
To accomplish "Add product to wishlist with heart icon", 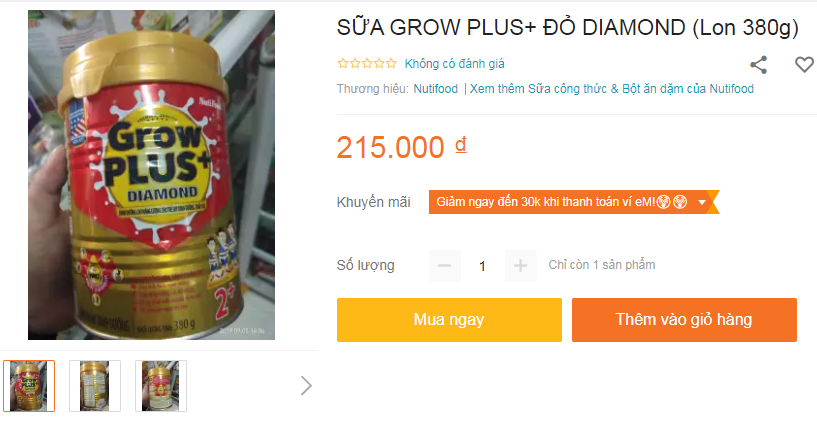I will (x=804, y=65).
